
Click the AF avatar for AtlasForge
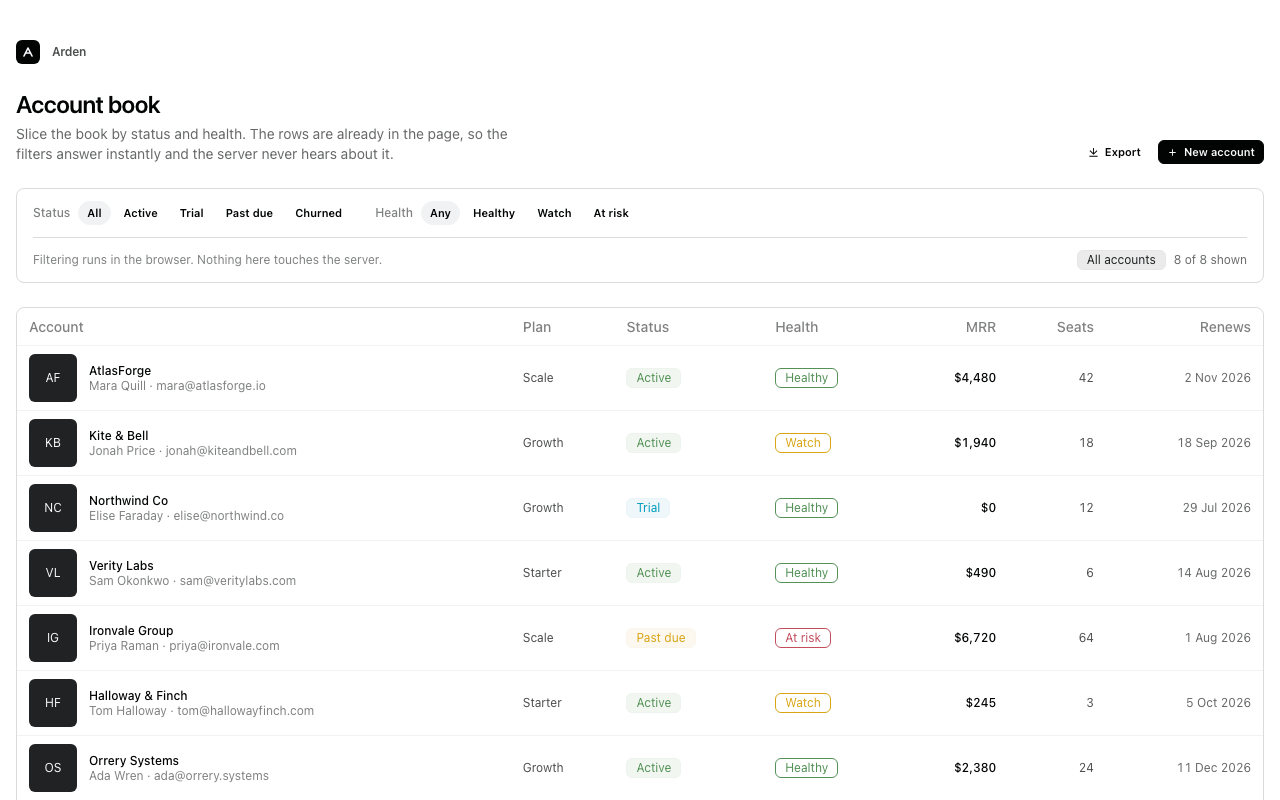tap(53, 378)
